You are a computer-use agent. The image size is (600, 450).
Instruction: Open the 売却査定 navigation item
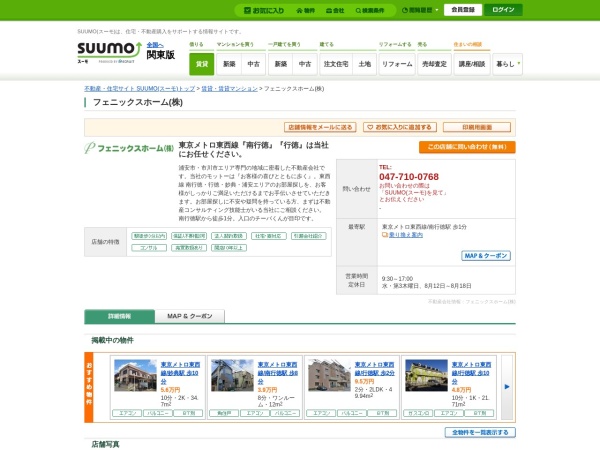tap(434, 64)
